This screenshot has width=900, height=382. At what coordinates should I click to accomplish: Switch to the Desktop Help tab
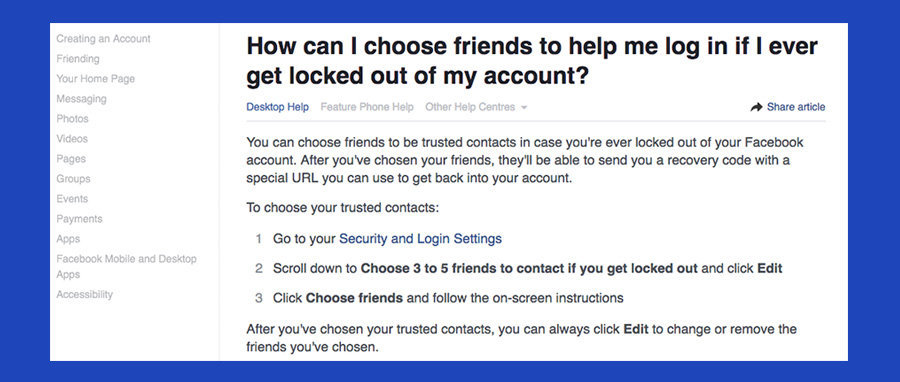pyautogui.click(x=277, y=107)
